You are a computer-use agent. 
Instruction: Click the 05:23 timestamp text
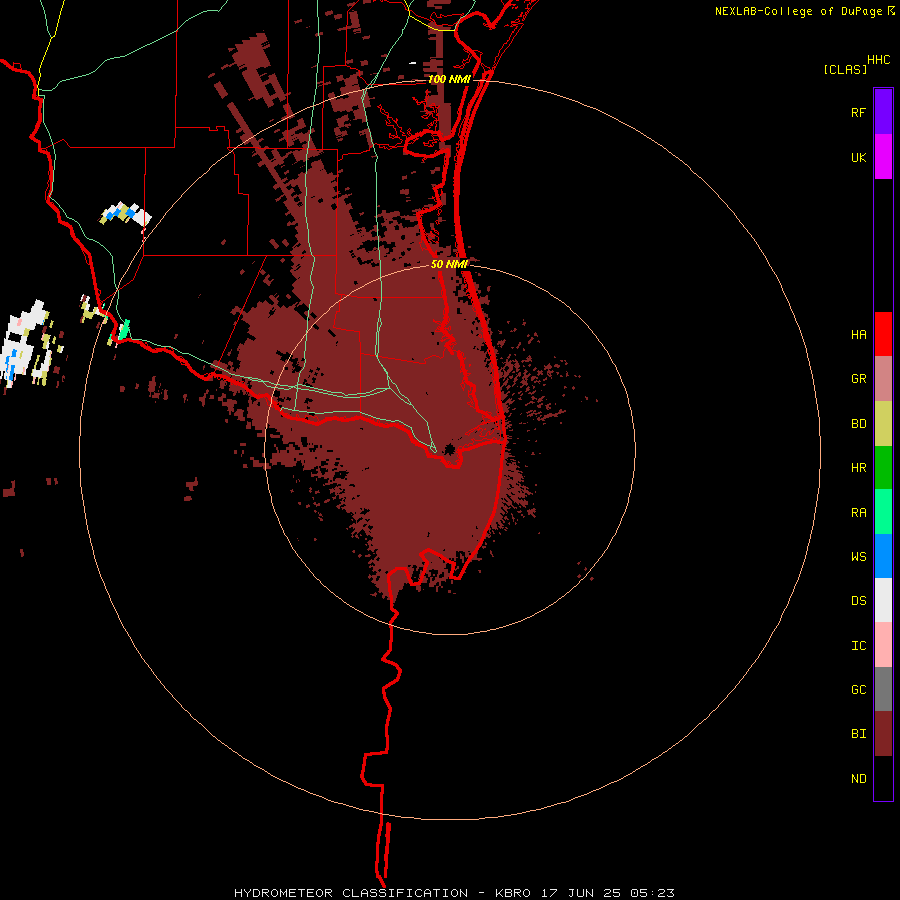[x=651, y=893]
